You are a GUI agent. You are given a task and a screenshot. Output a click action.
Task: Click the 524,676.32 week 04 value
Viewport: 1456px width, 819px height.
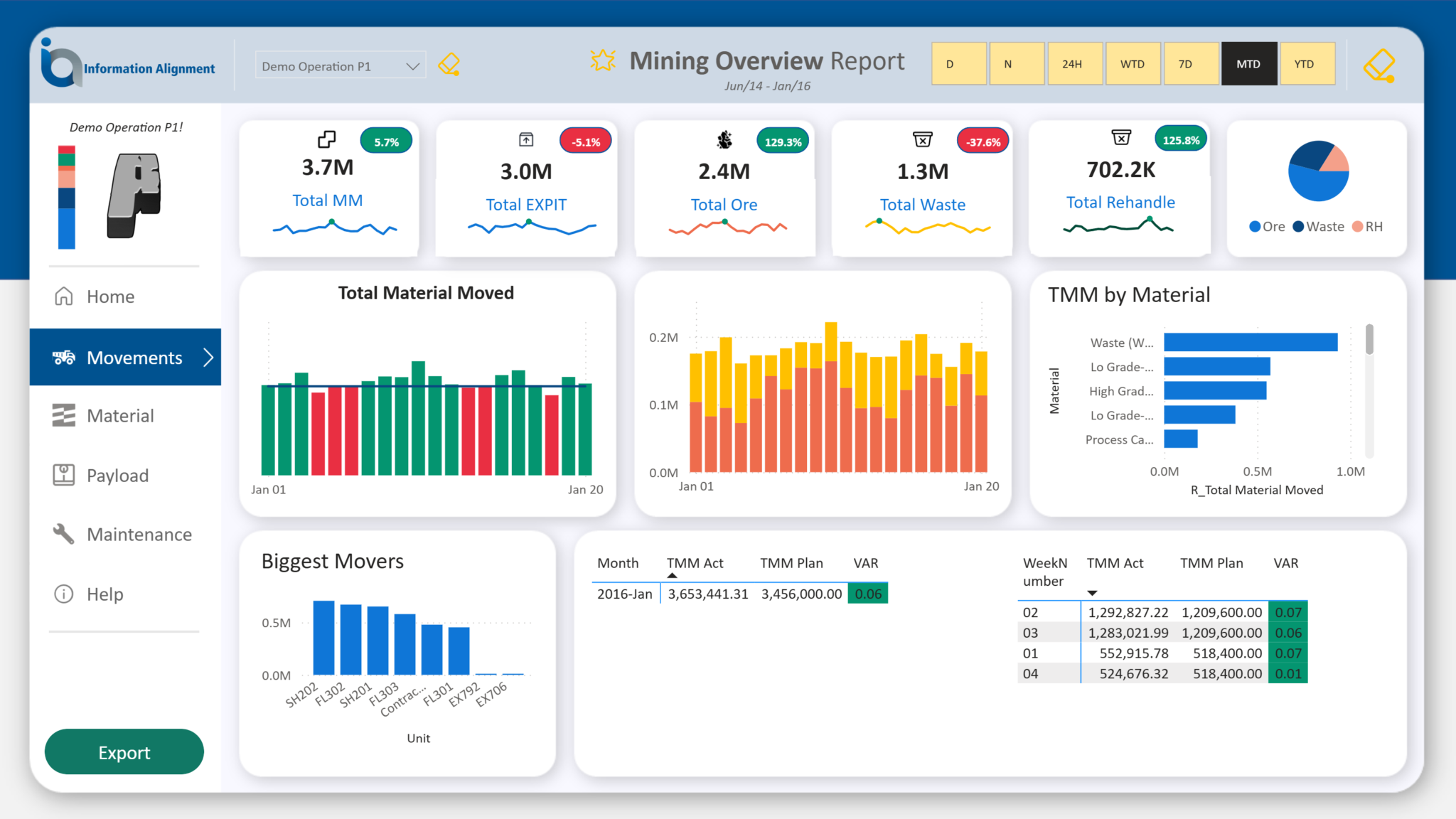click(1134, 673)
